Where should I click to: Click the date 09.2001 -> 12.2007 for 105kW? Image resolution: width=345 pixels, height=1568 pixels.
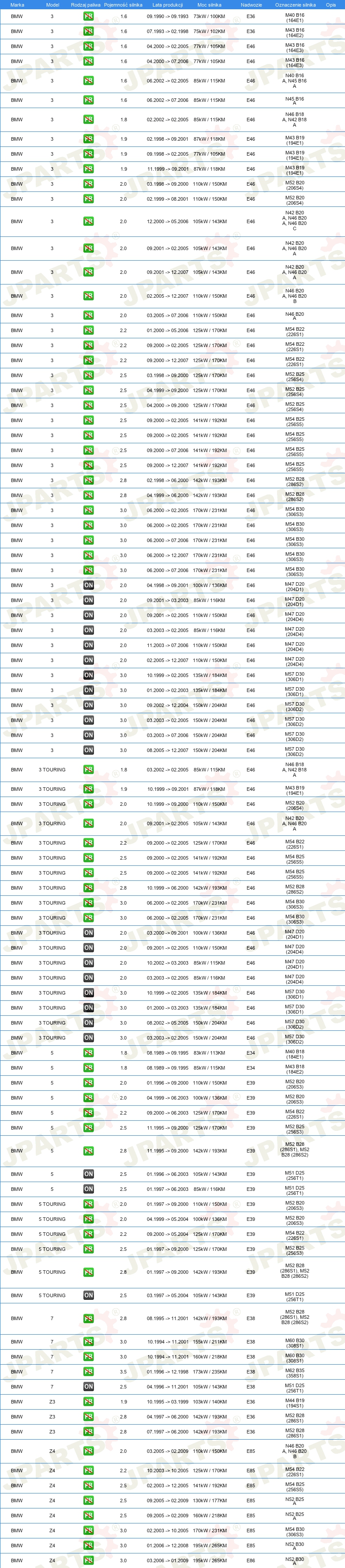[x=167, y=272]
